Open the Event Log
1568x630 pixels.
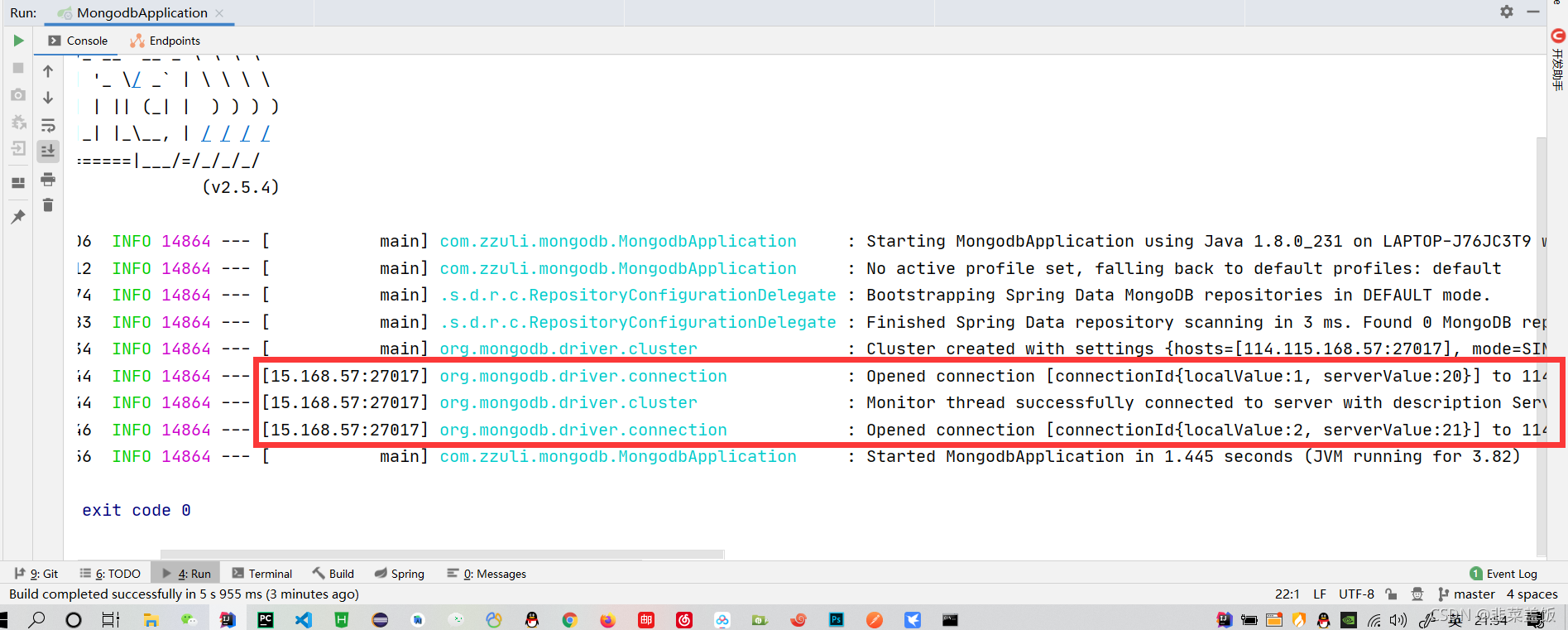tap(1503, 574)
